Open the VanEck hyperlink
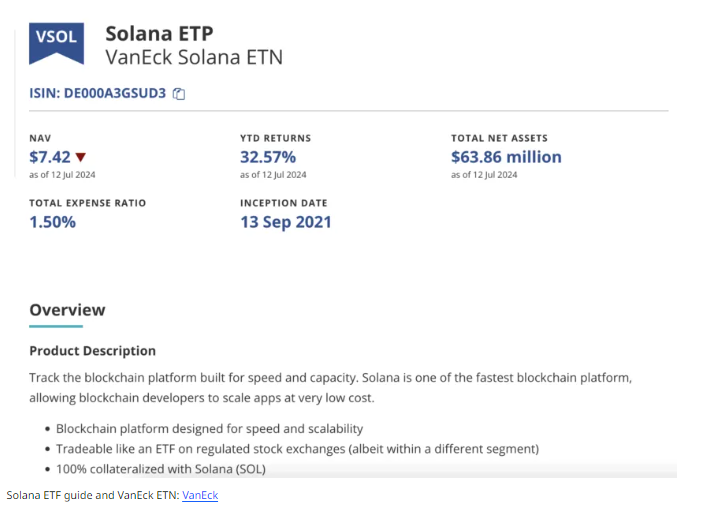Viewport: 705px width, 506px height. pyautogui.click(x=200, y=495)
